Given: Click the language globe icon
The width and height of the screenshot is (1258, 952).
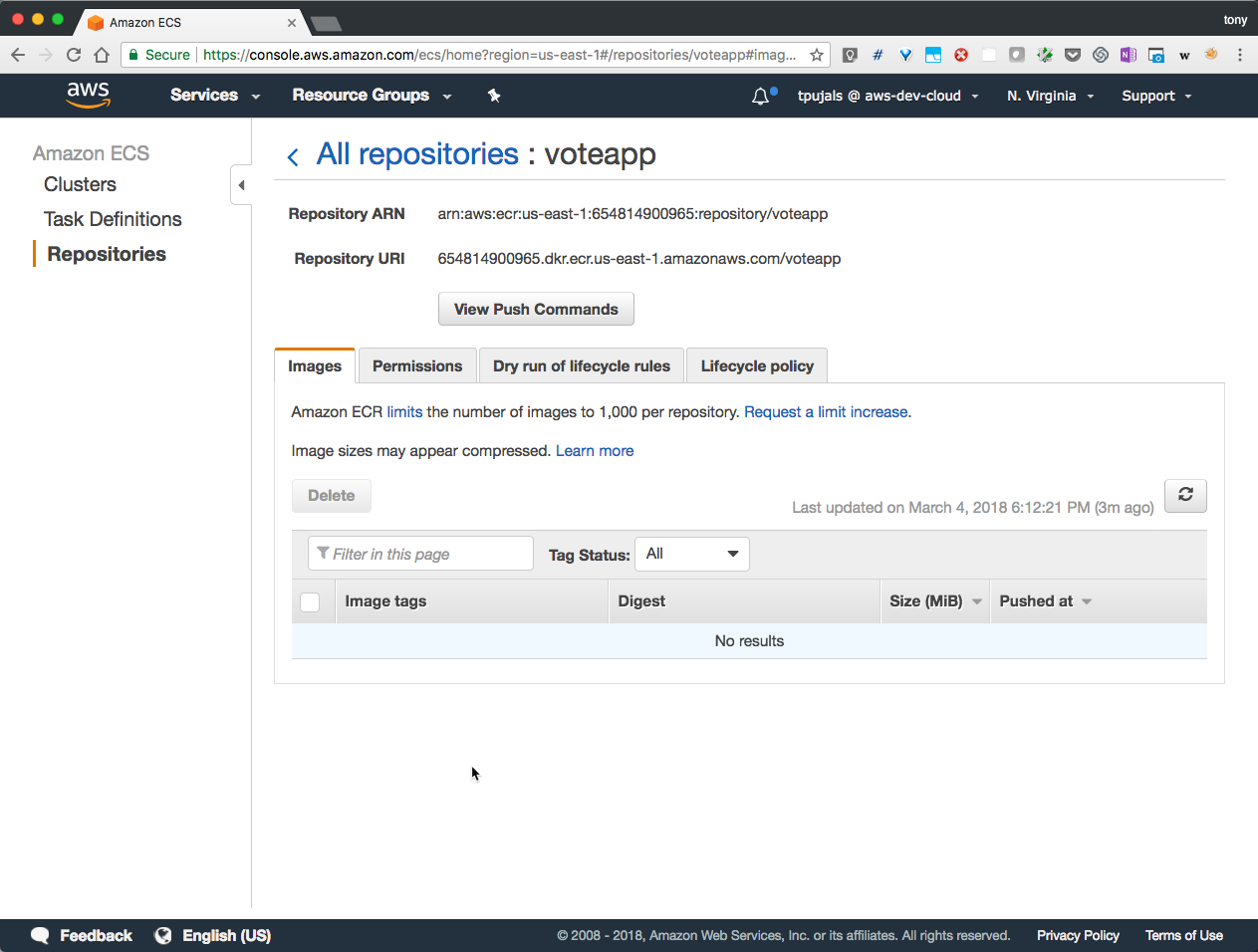Looking at the screenshot, I should click(163, 935).
